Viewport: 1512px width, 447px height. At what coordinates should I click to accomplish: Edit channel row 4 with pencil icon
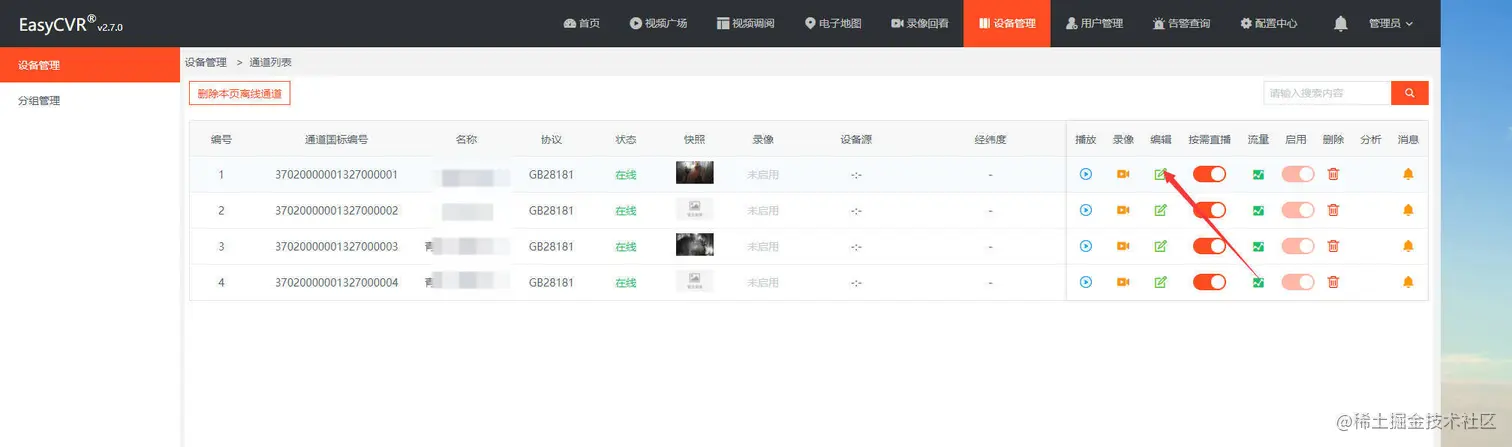pos(1160,282)
